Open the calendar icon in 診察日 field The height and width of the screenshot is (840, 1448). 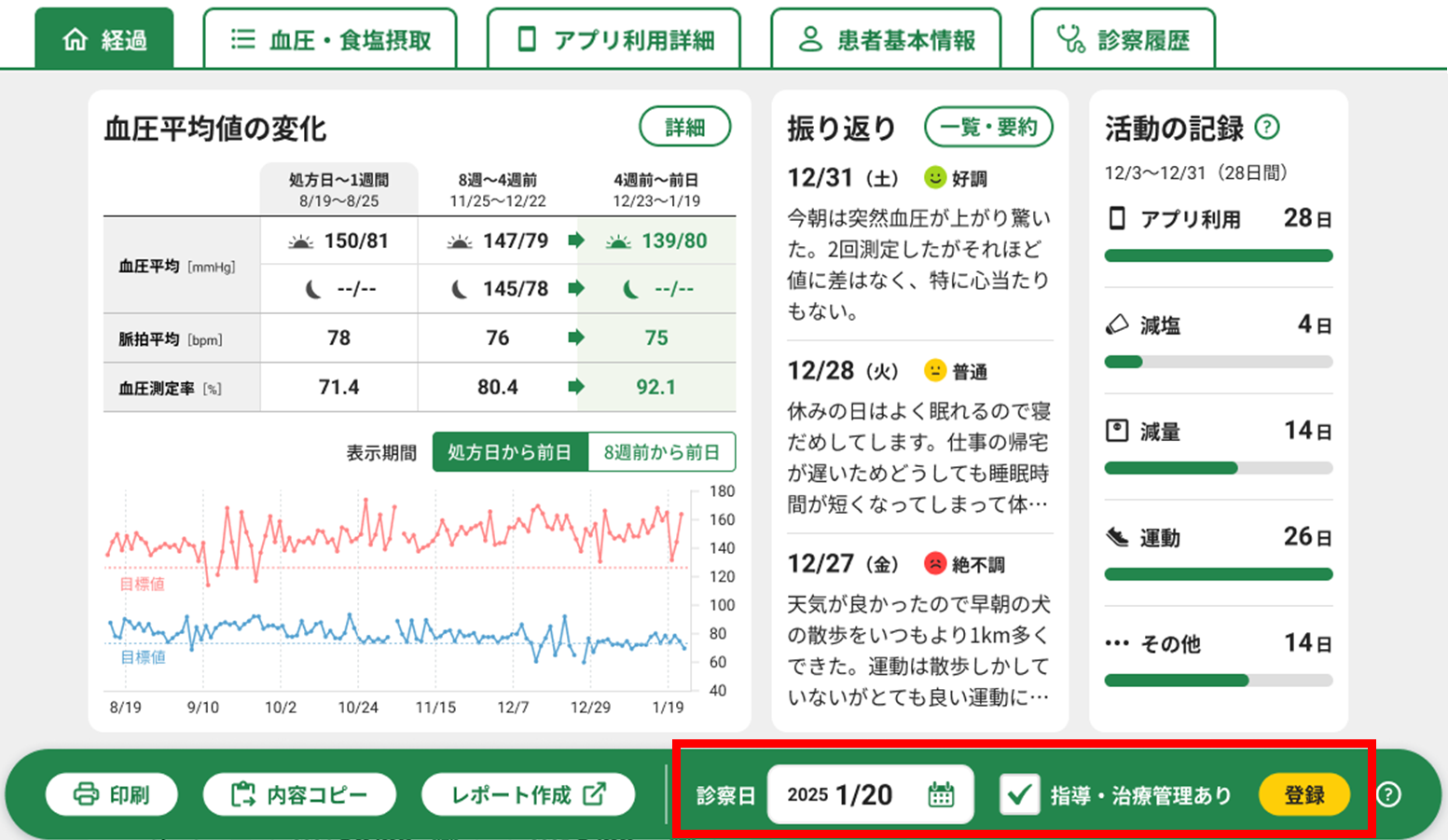pyautogui.click(x=941, y=794)
